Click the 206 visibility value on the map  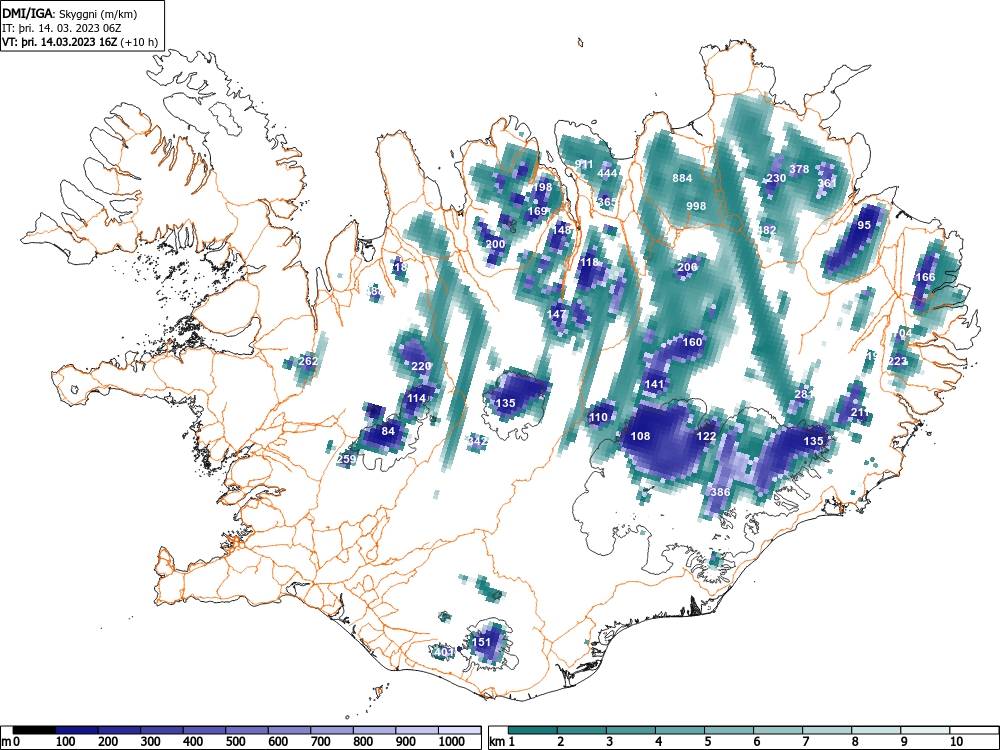click(x=687, y=267)
